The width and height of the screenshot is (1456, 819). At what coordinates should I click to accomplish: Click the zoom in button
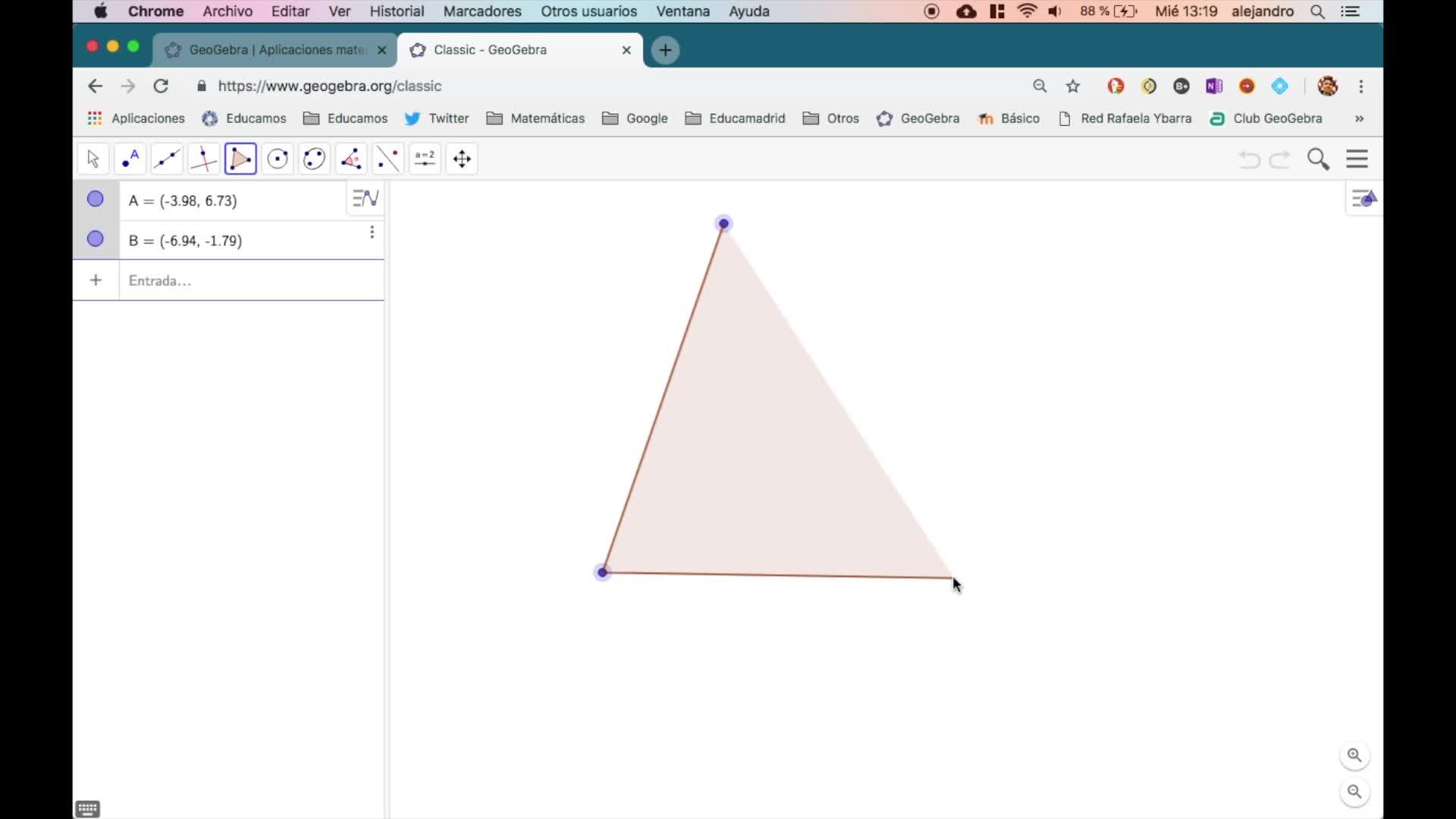pos(1354,755)
